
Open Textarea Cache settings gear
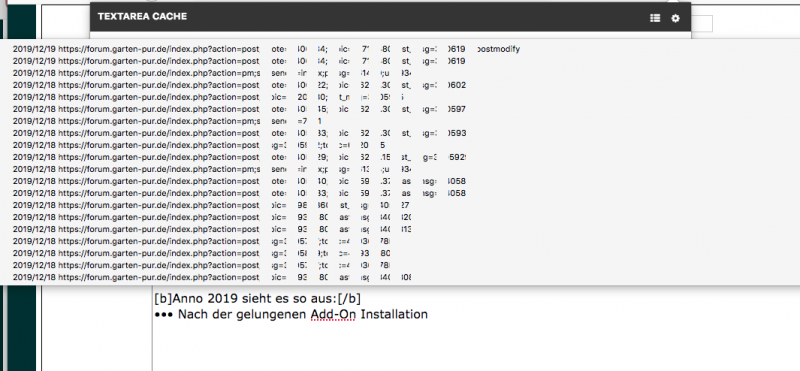(x=676, y=18)
